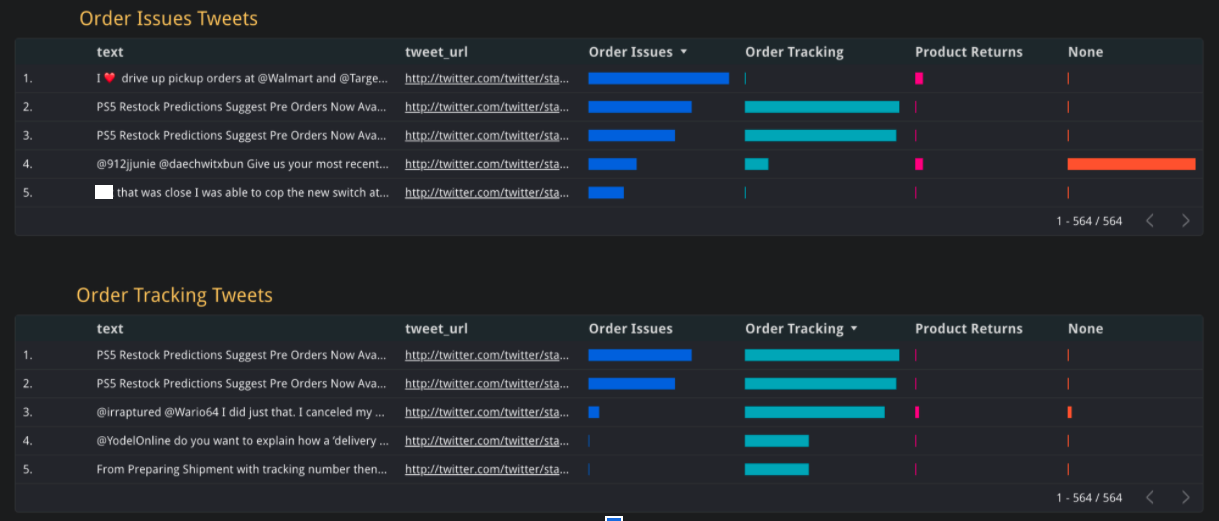Click the teal Order Tracking bar in @YodelOnline row
Viewport: 1219px width, 521px height.
776,441
